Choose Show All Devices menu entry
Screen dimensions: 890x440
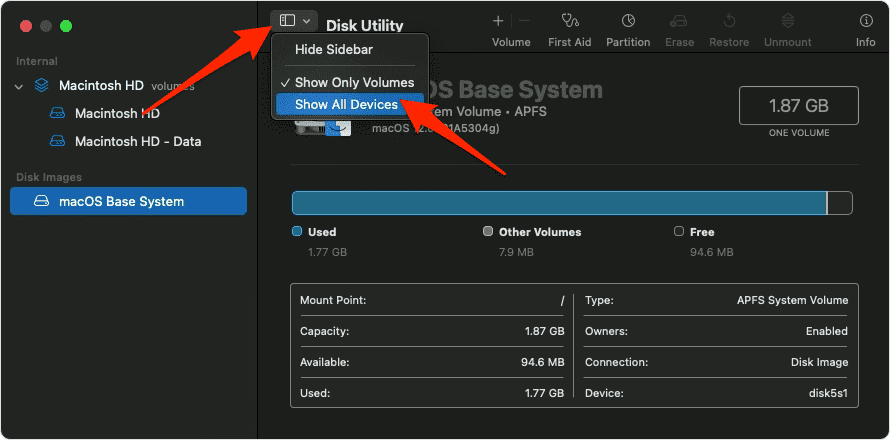(346, 105)
